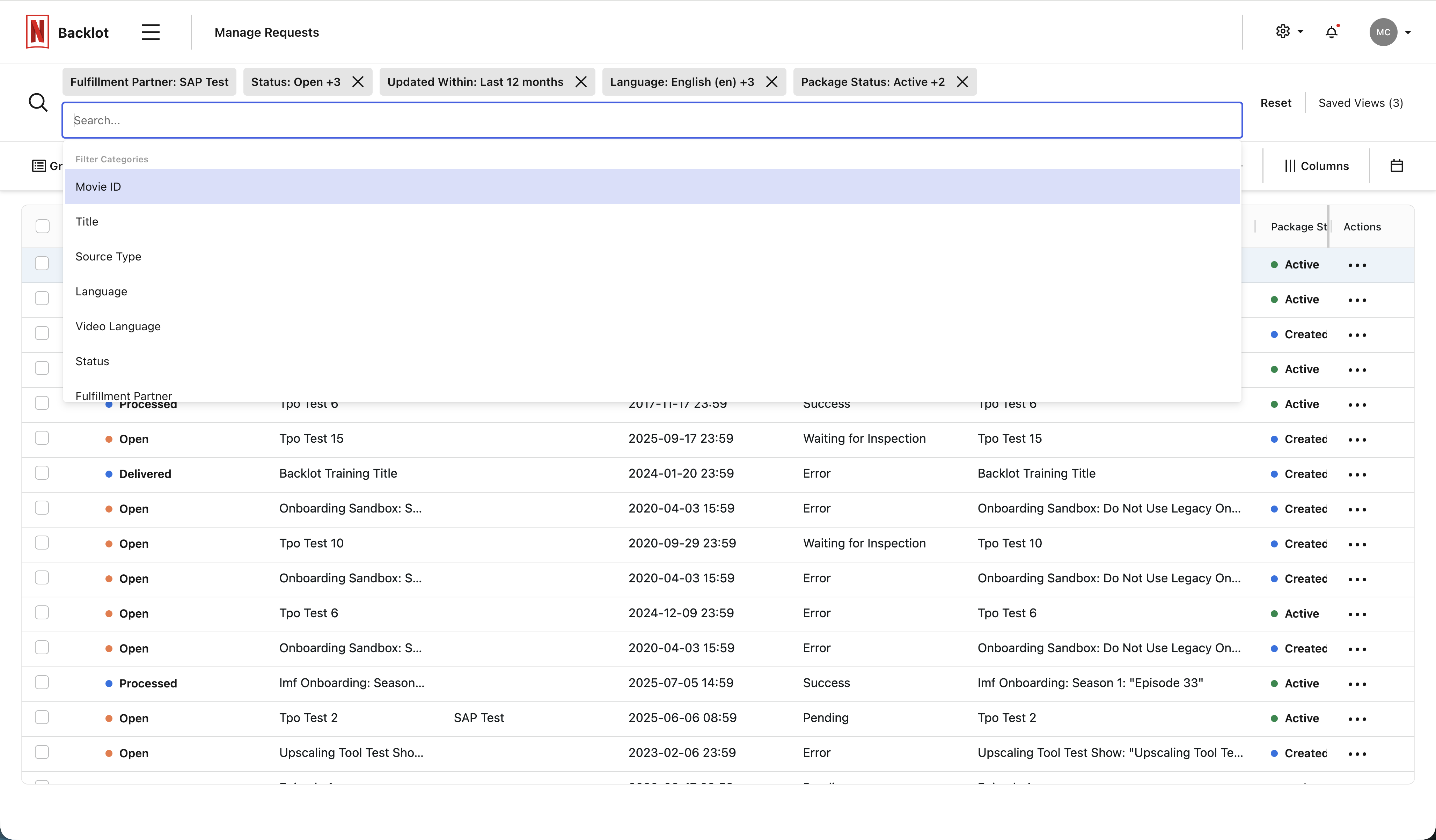Open the settings gear icon
The image size is (1436, 840).
[x=1283, y=32]
